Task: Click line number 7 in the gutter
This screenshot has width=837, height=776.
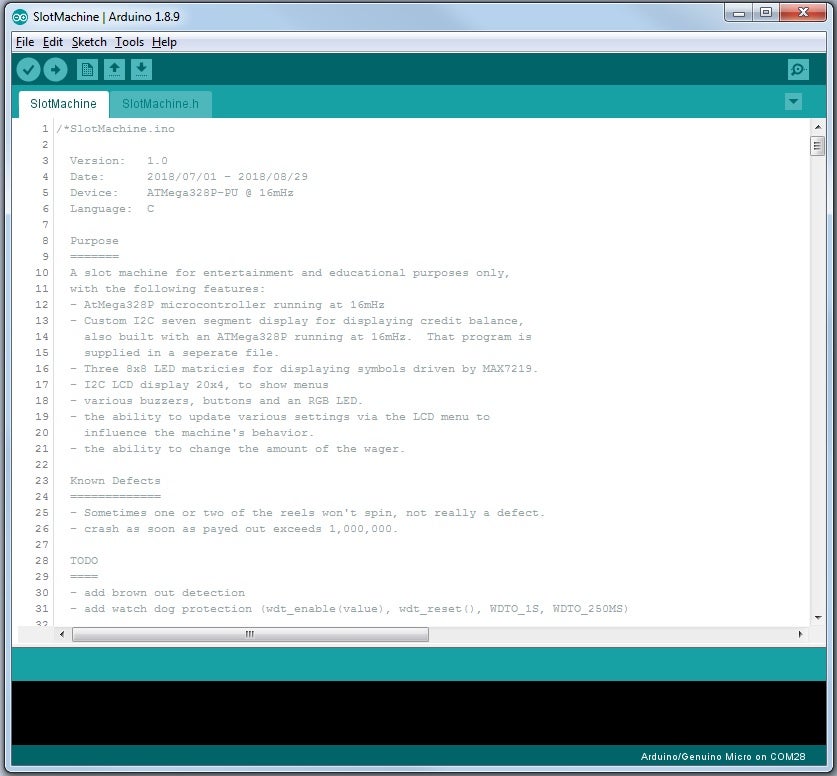Action: tap(45, 225)
